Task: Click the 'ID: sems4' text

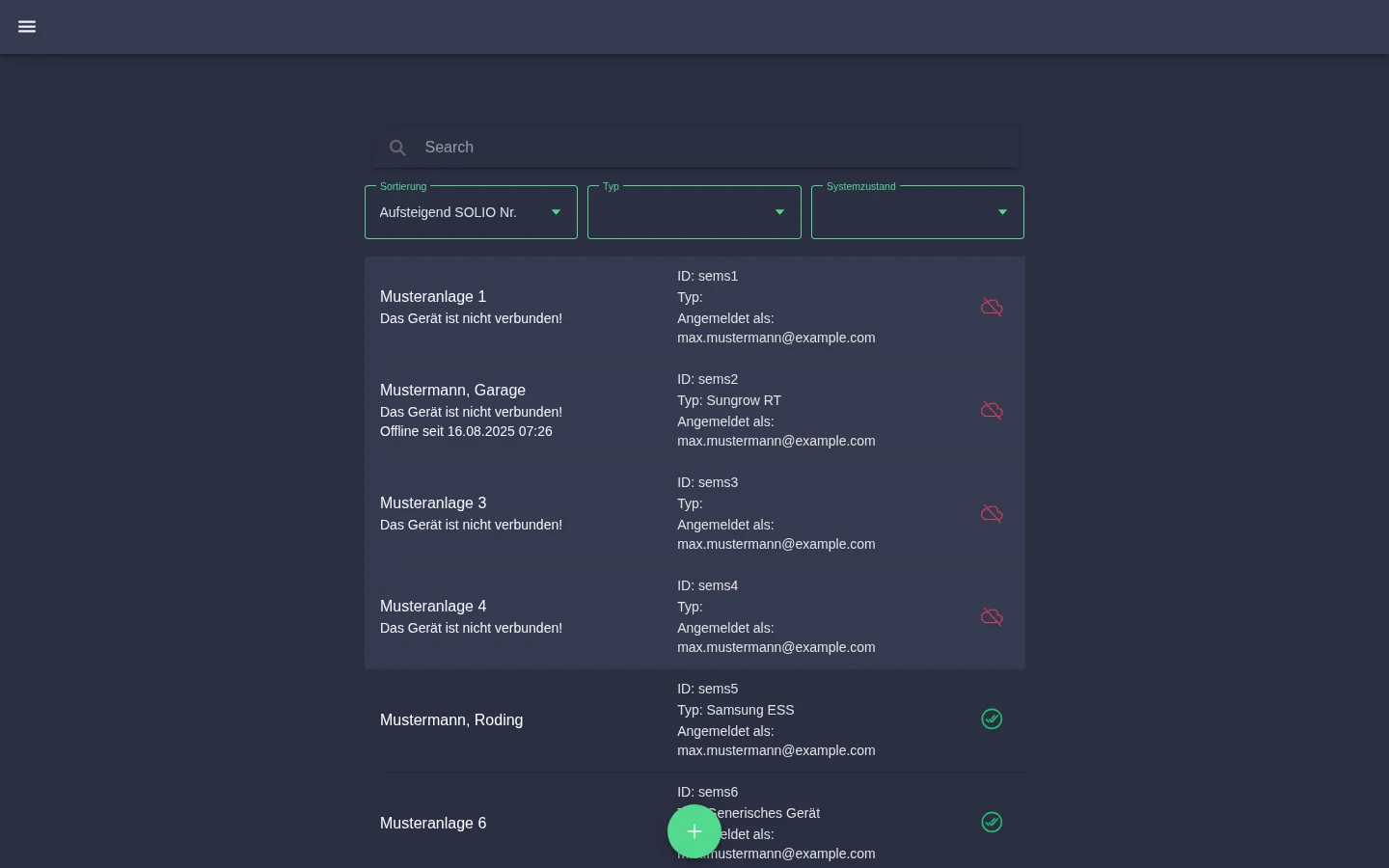Action: pyautogui.click(x=707, y=585)
